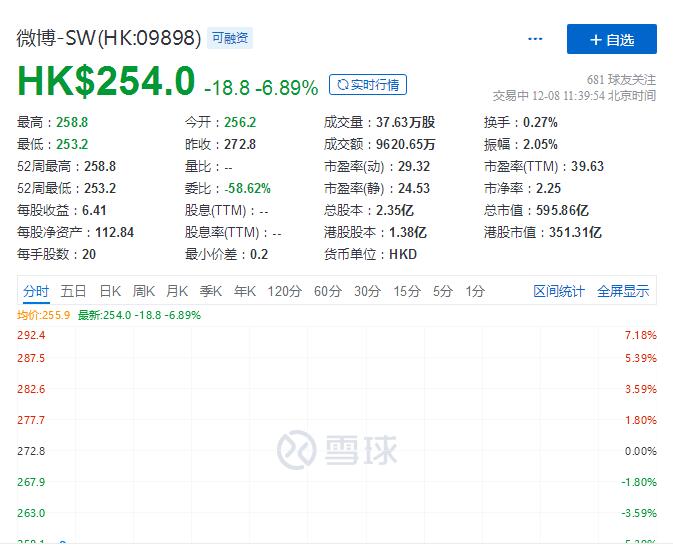Click the 成交量 value 37.63万股
The image size is (673, 559).
pyautogui.click(x=406, y=122)
